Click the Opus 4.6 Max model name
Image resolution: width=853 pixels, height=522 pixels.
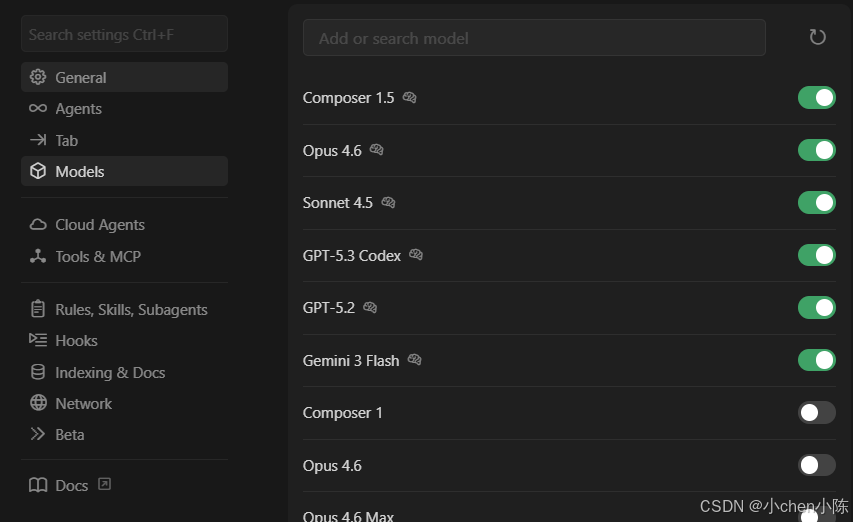(348, 516)
